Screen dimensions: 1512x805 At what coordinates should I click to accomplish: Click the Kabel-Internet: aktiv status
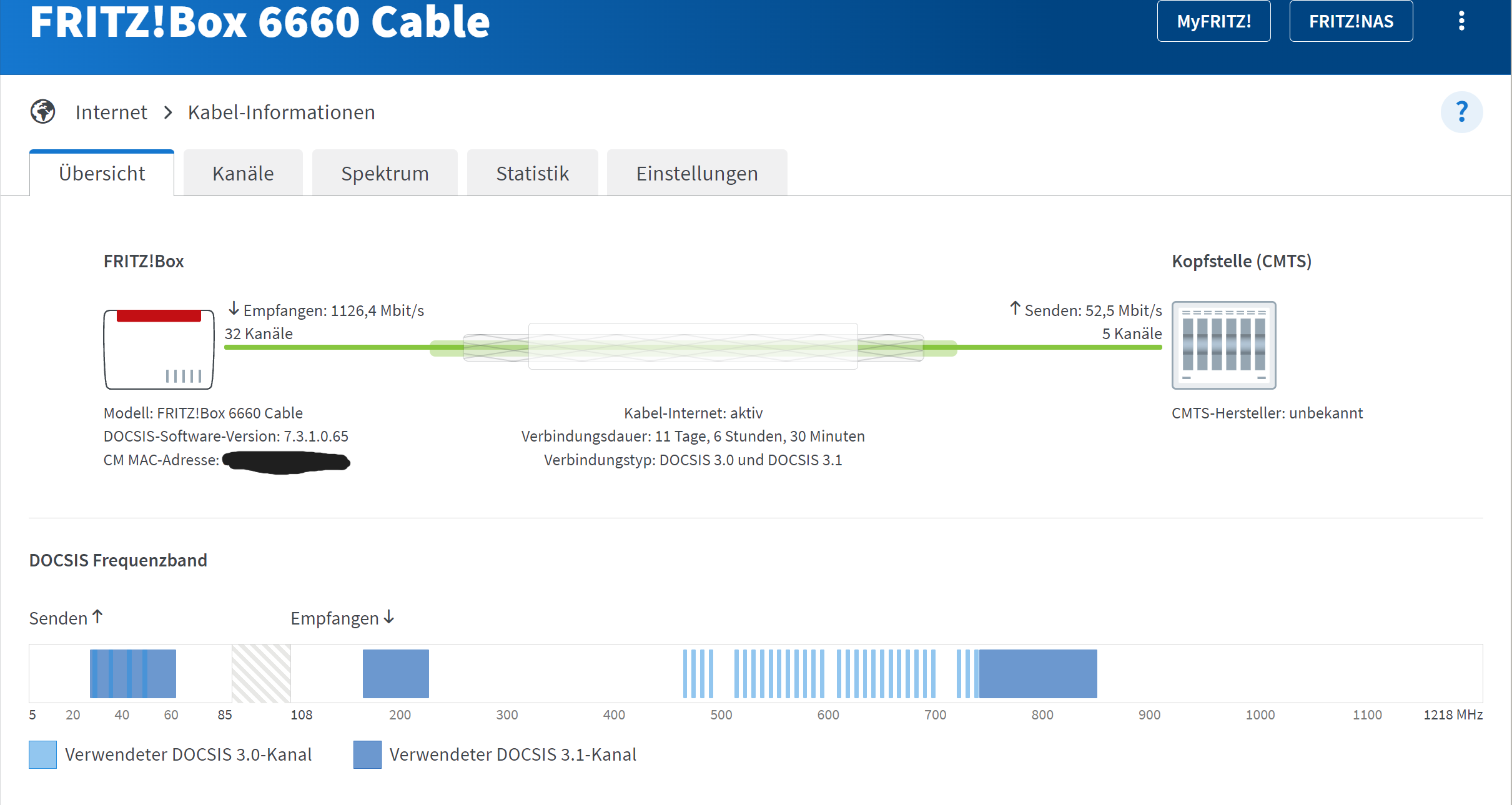693,413
